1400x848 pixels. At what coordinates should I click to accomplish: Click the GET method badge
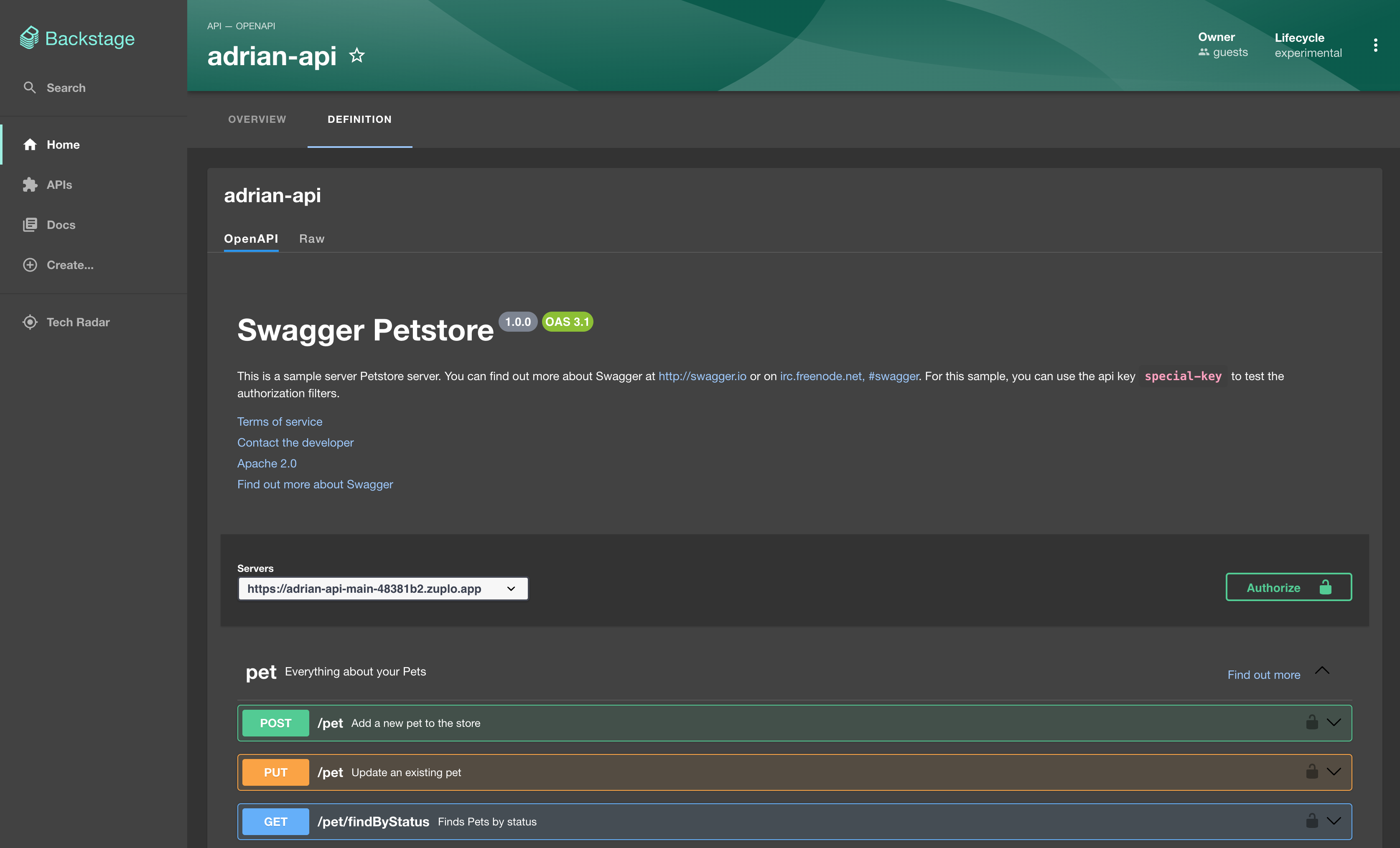pos(275,821)
